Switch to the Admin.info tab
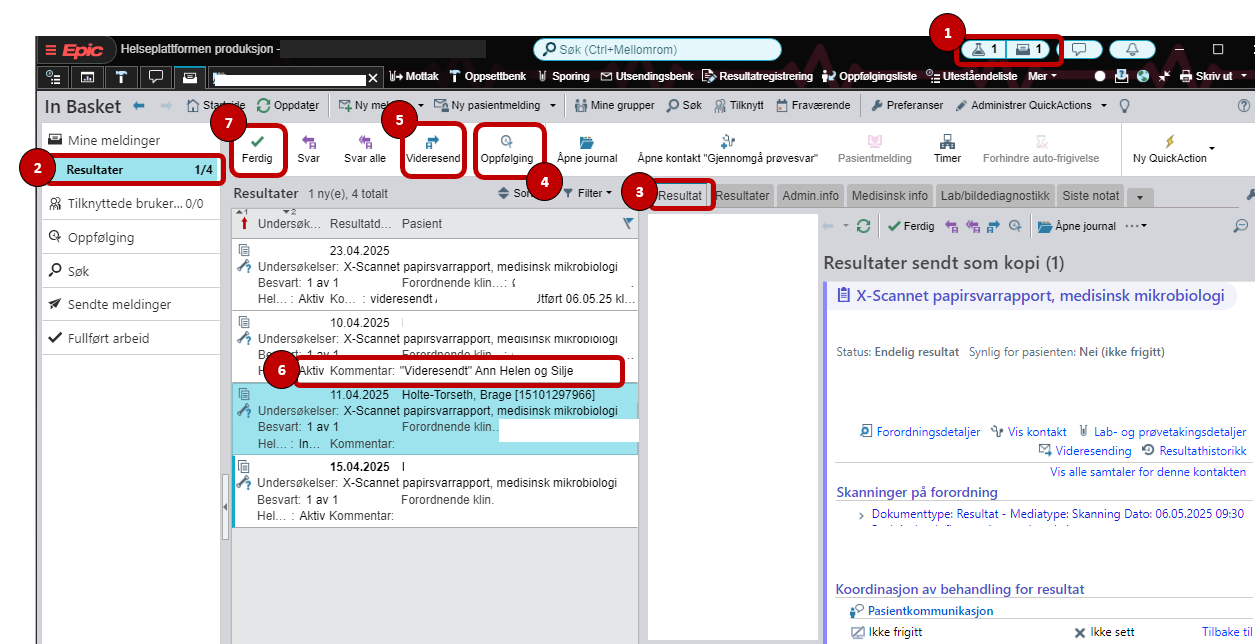 [x=811, y=196]
